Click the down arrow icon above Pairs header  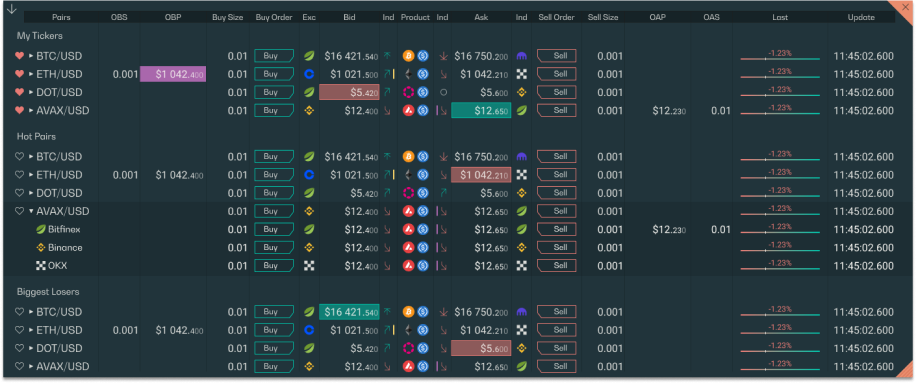pyautogui.click(x=11, y=9)
